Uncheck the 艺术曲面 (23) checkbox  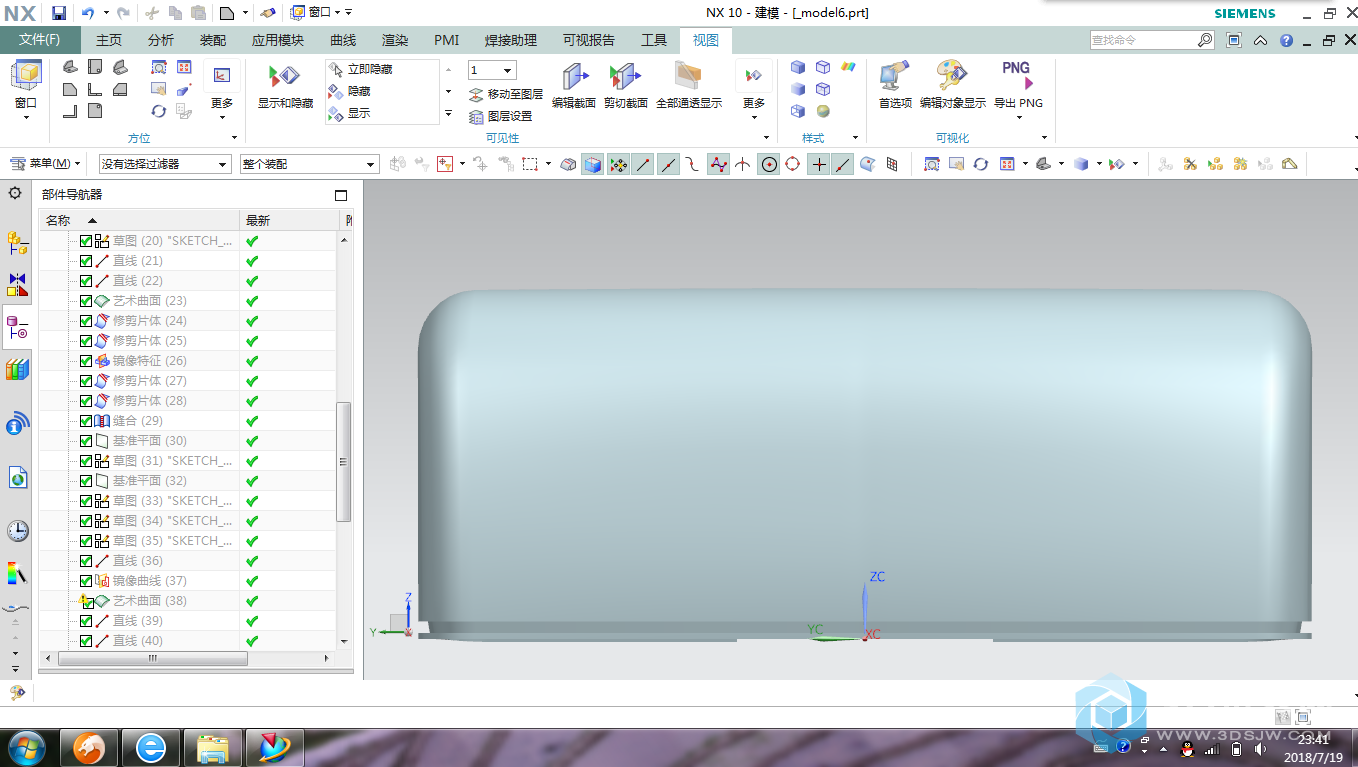click(86, 301)
